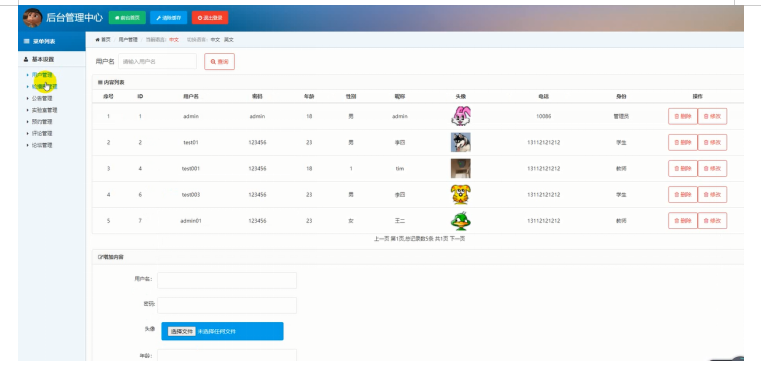Open 论坛管理 in the sidebar
The height and width of the screenshot is (372, 761).
pyautogui.click(x=42, y=145)
